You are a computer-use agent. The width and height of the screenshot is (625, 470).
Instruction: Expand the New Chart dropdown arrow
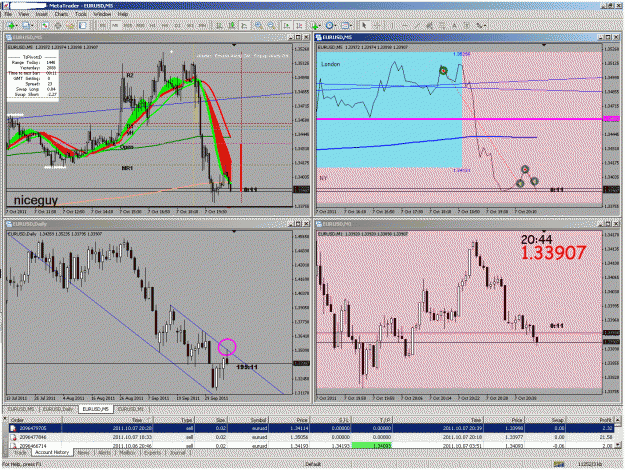click(x=17, y=26)
